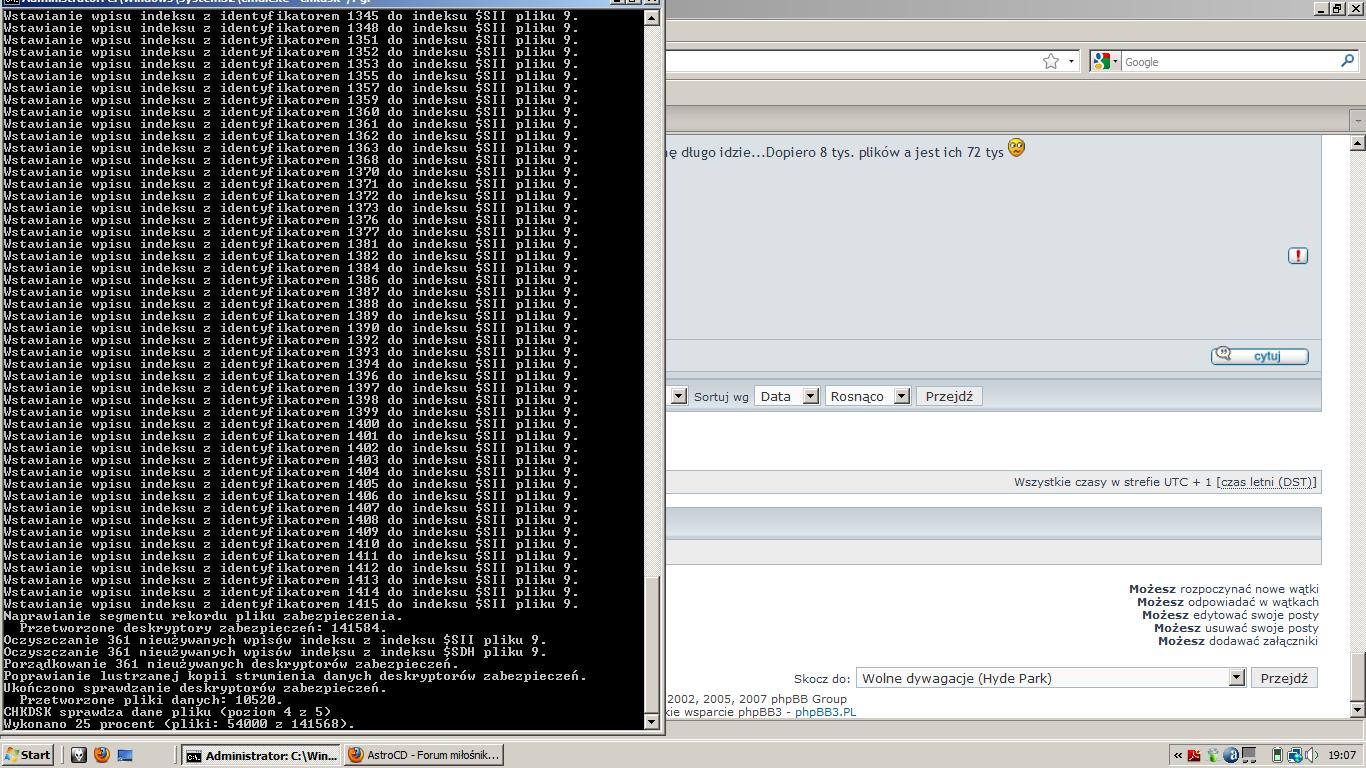
Task: Open the Firefox address bar history dropdown arrow
Action: 1071,62
